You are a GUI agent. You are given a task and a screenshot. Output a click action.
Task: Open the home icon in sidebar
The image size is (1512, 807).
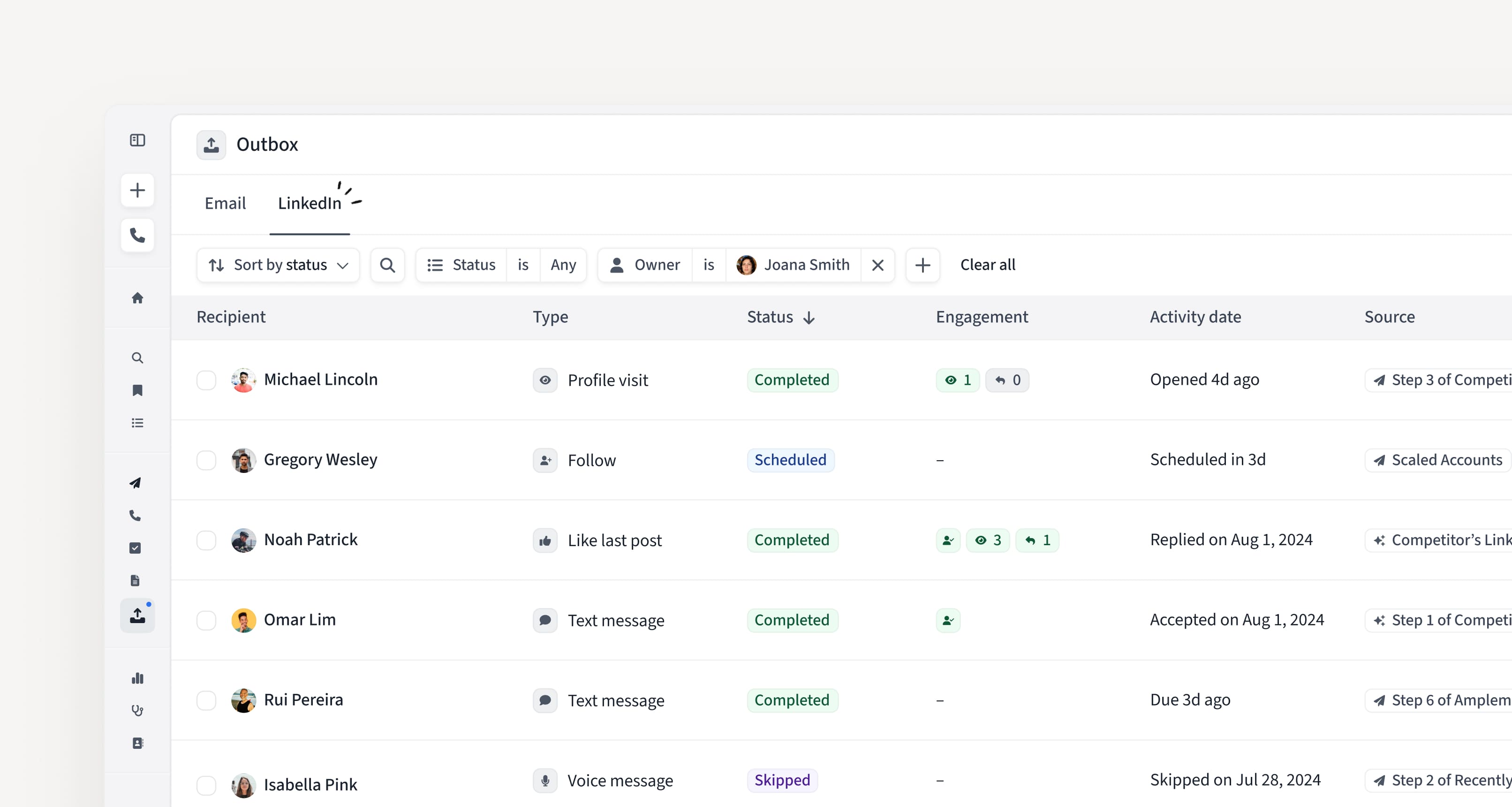[x=137, y=298]
